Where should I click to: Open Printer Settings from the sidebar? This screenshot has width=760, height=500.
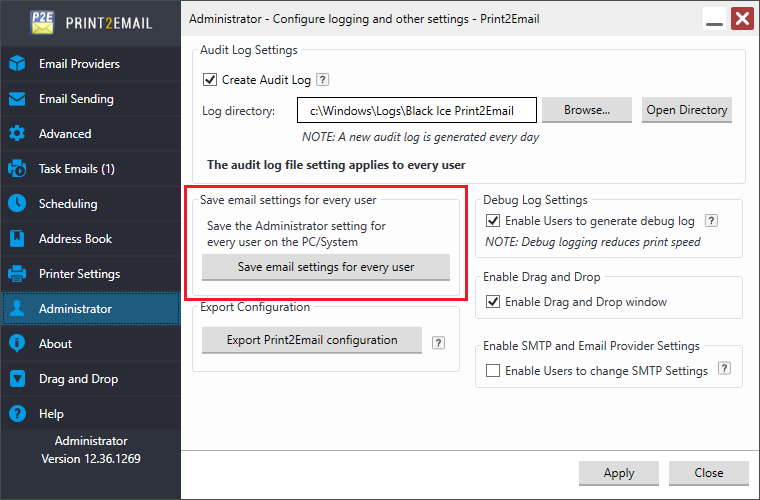[91, 274]
